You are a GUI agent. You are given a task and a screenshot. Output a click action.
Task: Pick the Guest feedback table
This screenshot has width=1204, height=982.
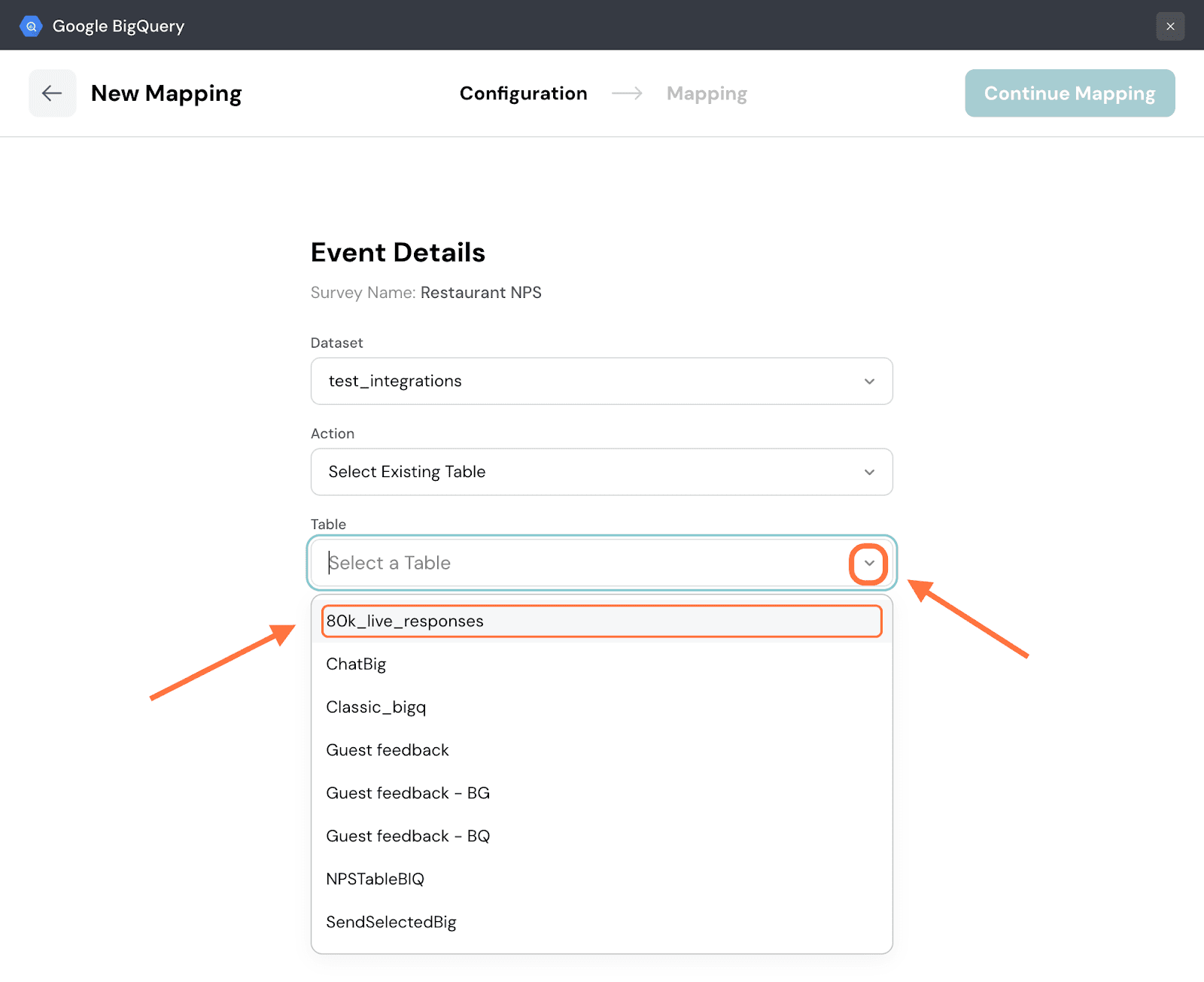(387, 749)
